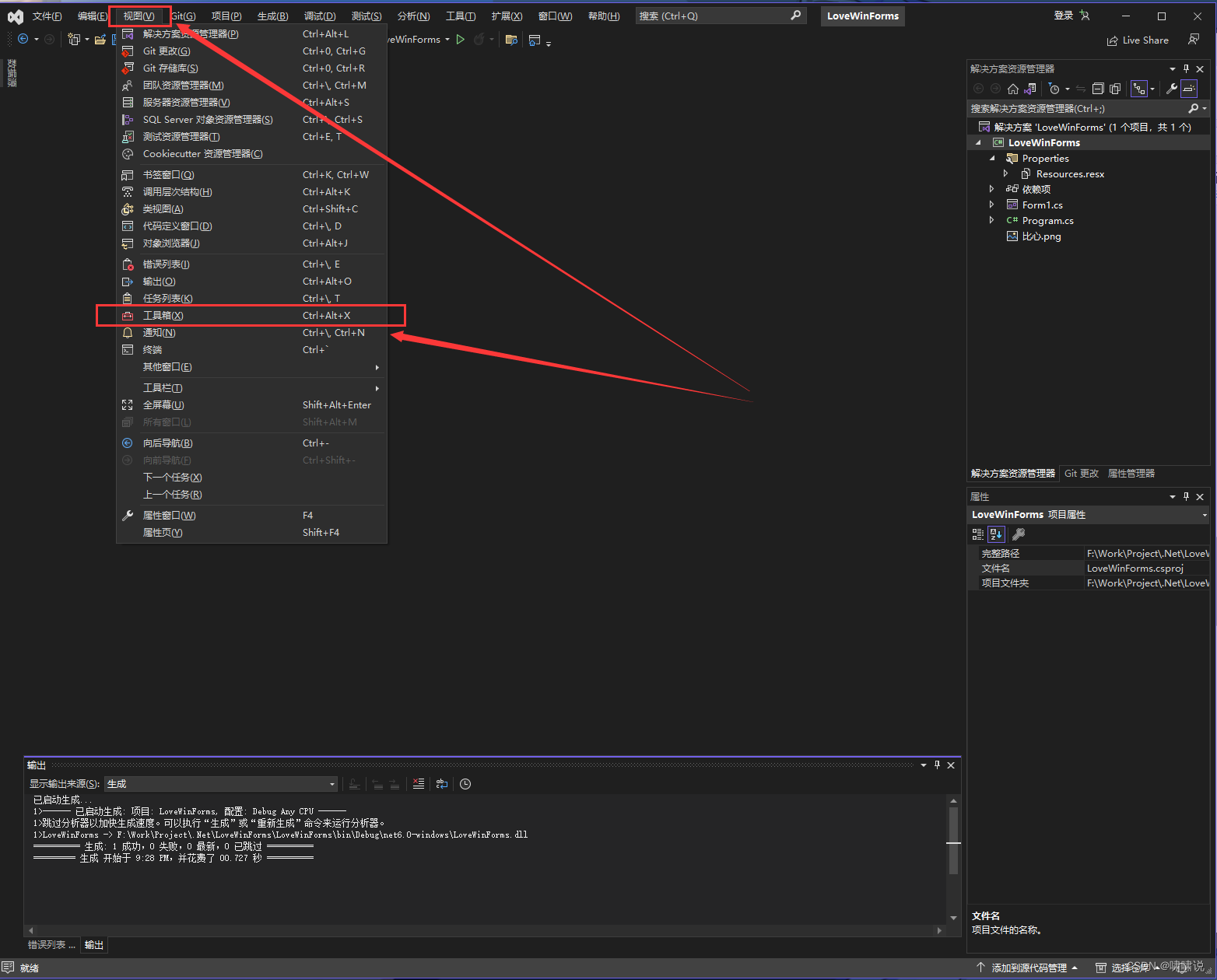Click the Categorized icon in Properties panel
The image size is (1217, 980).
click(x=978, y=534)
